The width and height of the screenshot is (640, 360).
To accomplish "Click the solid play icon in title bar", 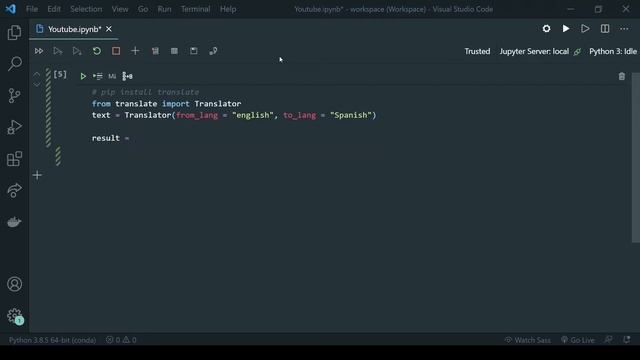I will click(566, 29).
